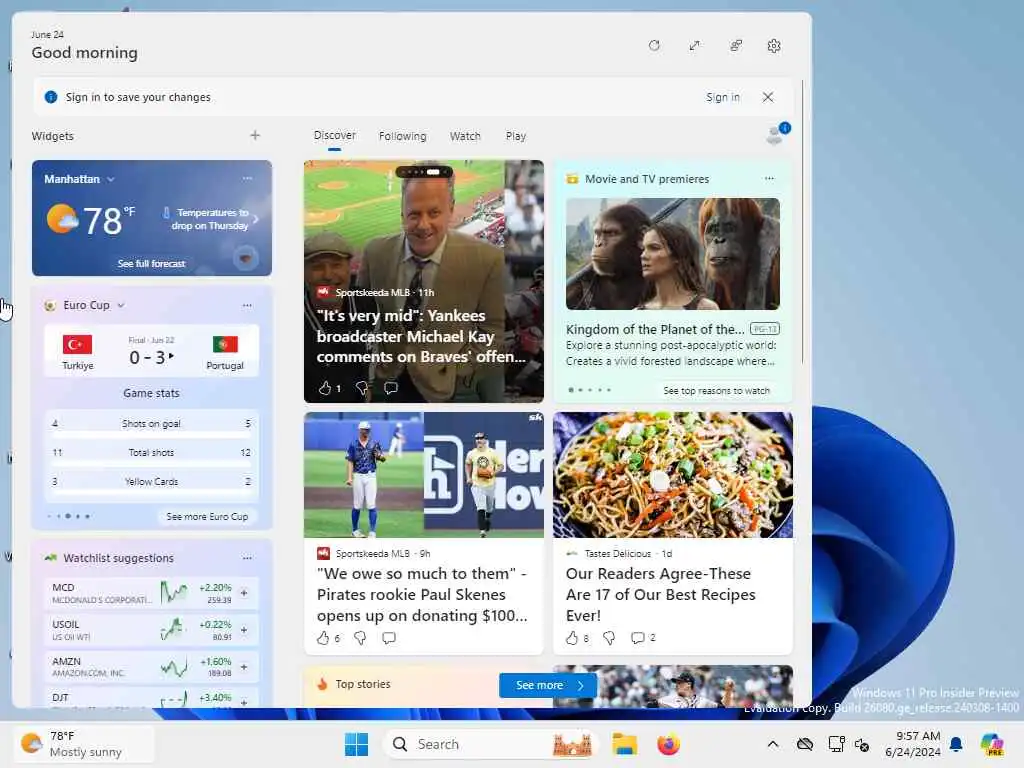Open the share feedback icon in header
Screen dimensions: 1024x768
(x=735, y=46)
